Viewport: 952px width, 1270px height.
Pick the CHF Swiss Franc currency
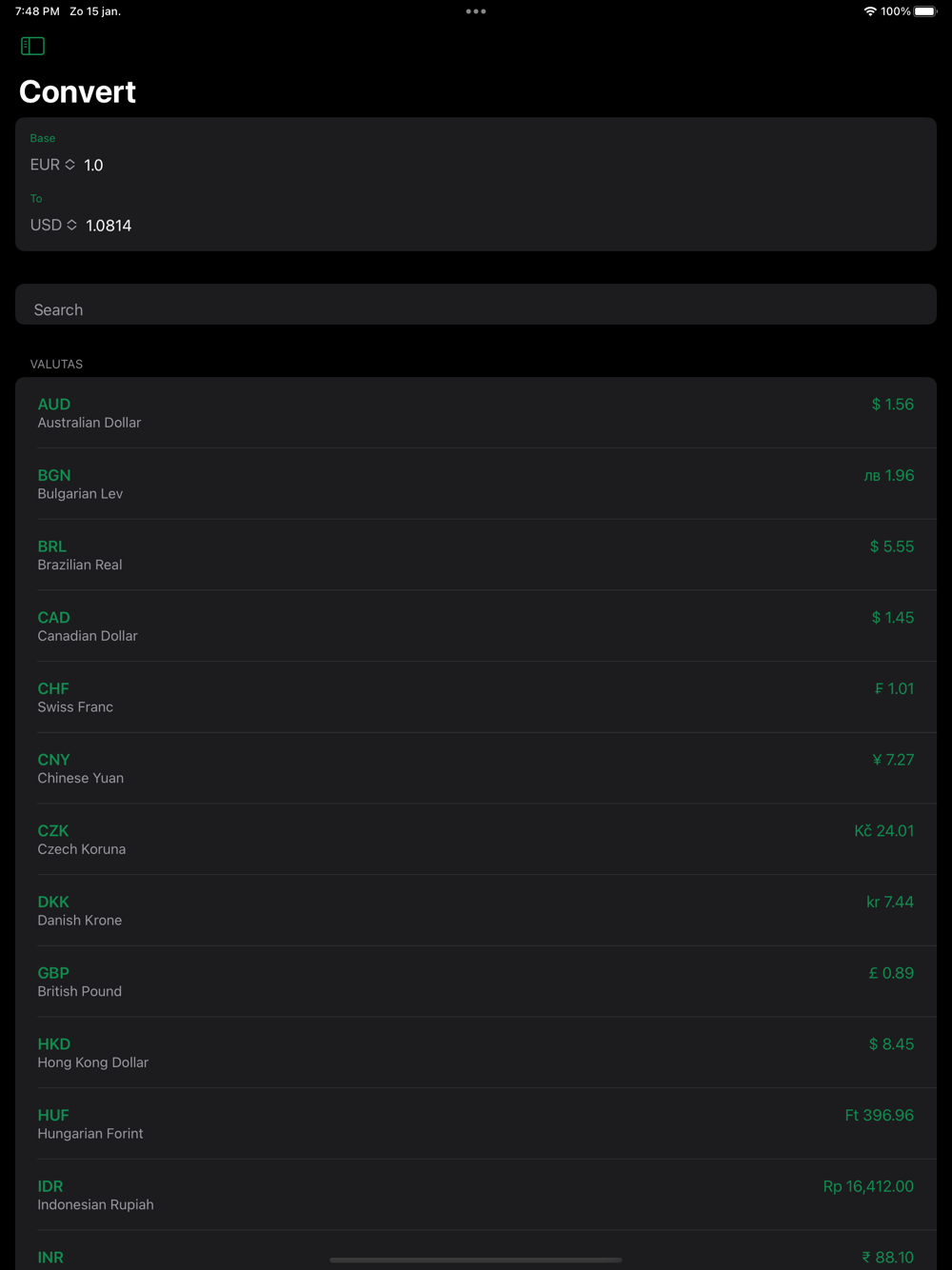[x=476, y=697]
